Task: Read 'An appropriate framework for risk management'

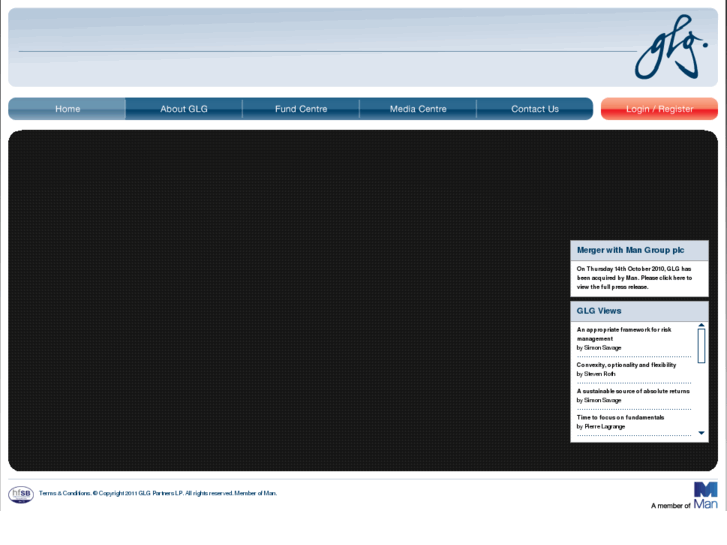Action: 624,334
